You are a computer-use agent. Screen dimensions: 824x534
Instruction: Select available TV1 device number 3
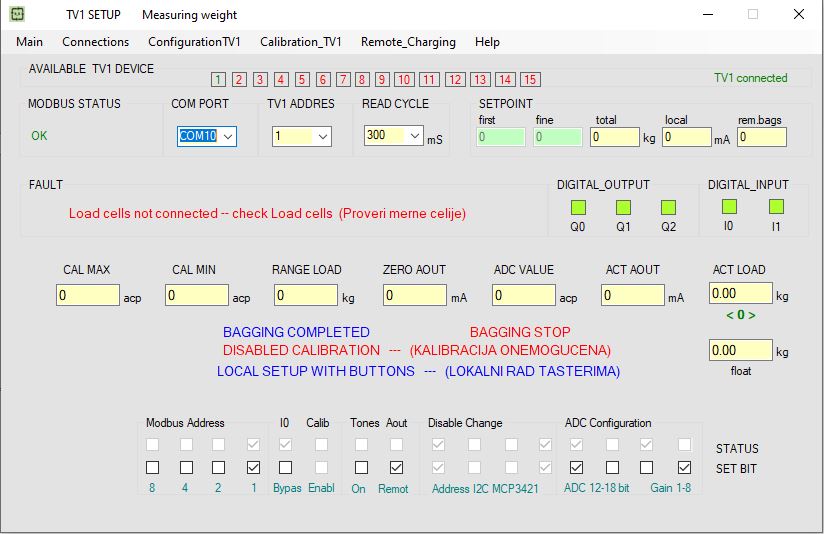(x=260, y=79)
